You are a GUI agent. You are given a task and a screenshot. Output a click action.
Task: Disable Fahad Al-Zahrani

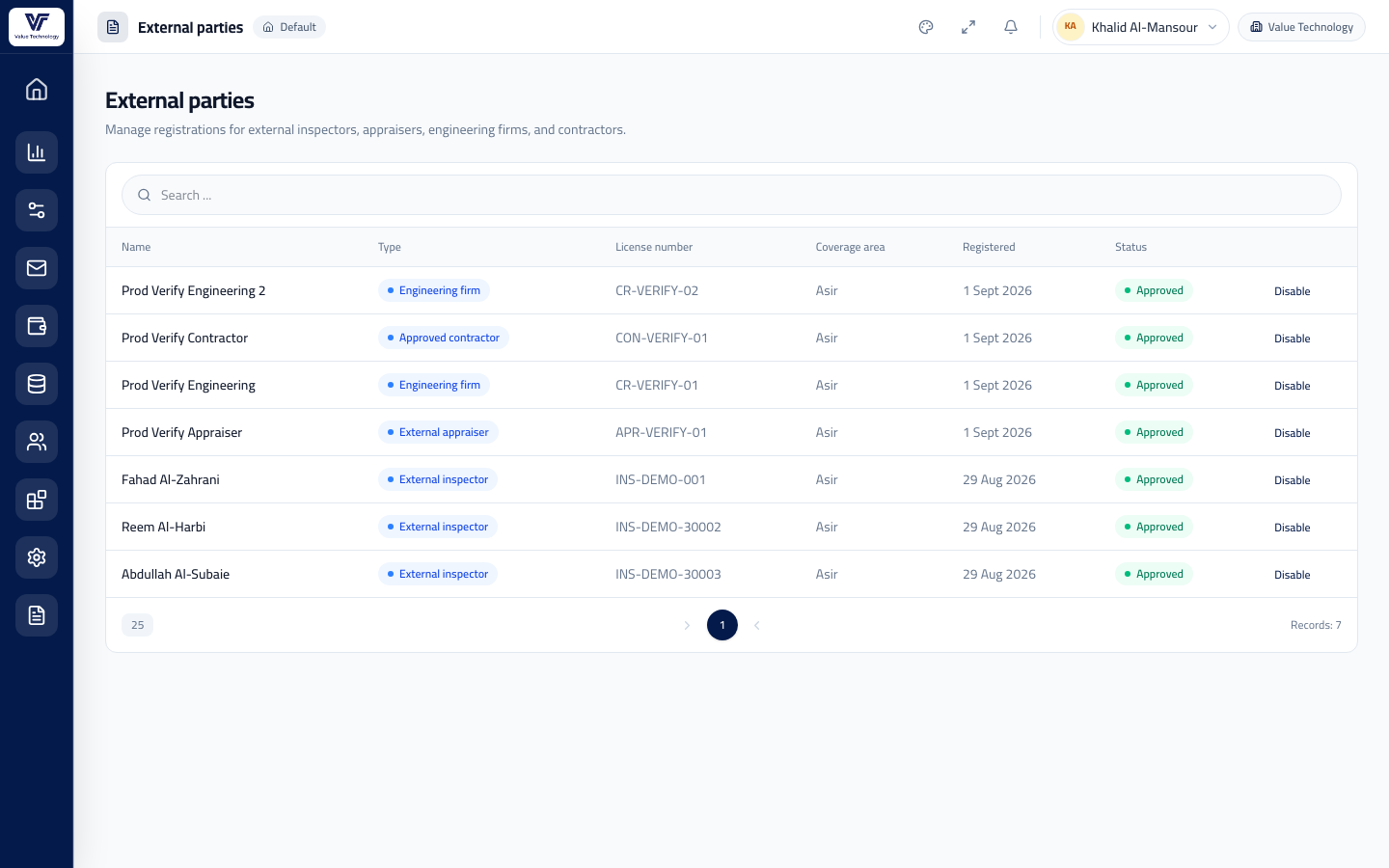coord(1292,480)
